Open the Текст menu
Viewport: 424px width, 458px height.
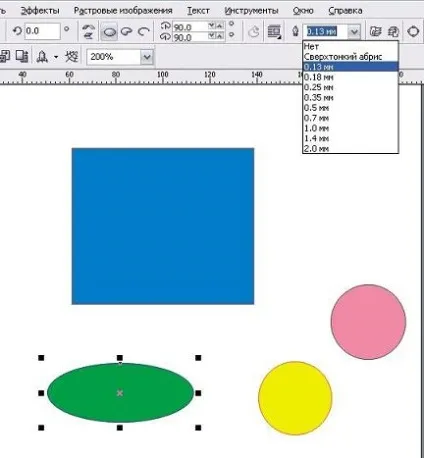[198, 11]
